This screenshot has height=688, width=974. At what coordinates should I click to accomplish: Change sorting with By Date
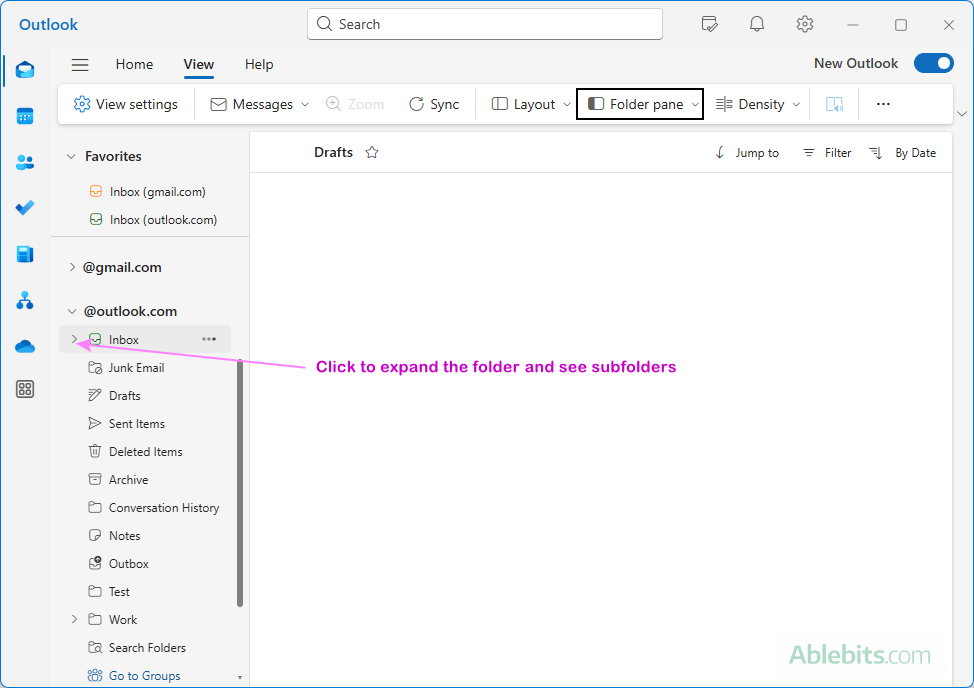(903, 153)
